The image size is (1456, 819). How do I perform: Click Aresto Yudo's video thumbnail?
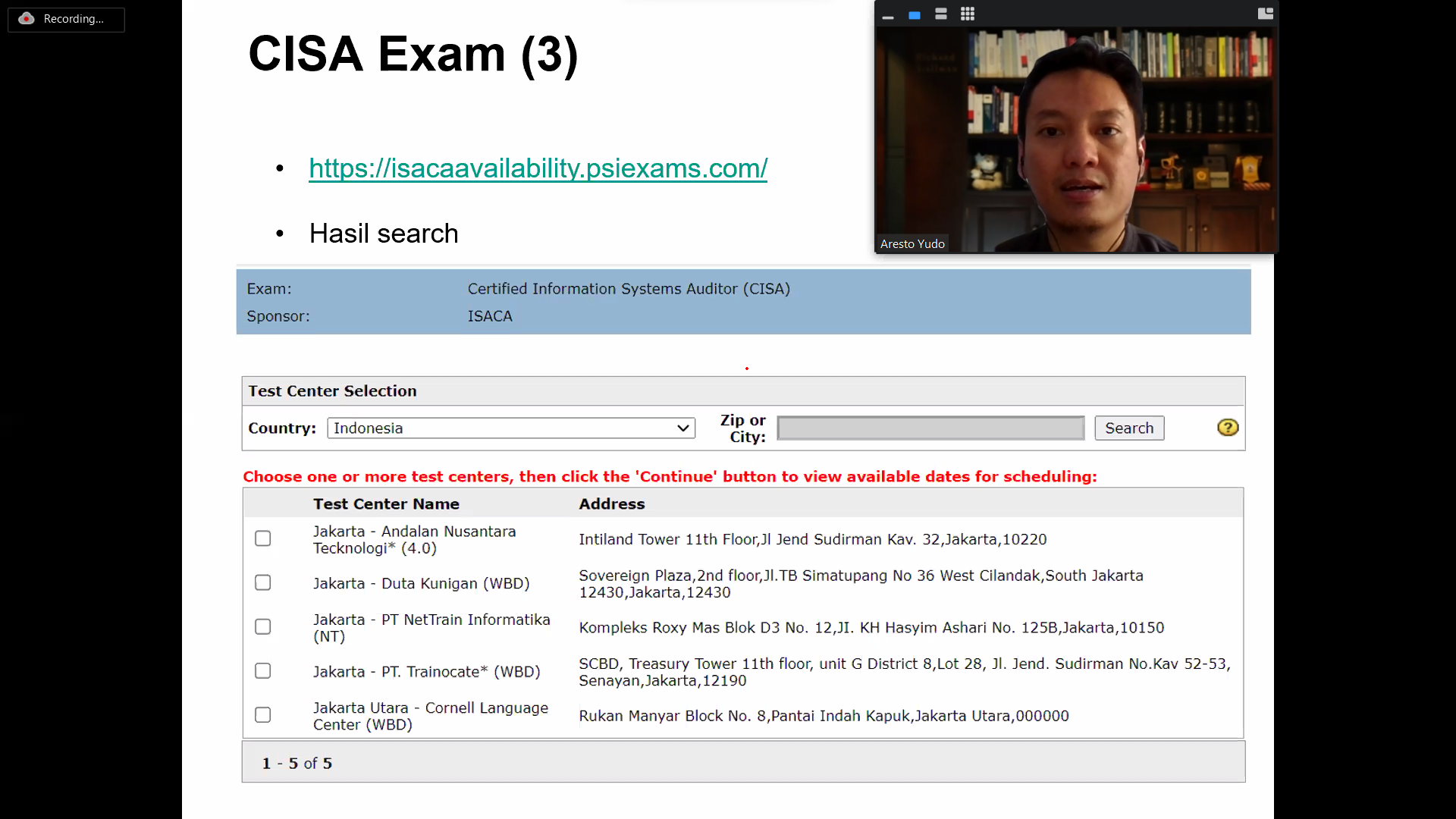pyautogui.click(x=1075, y=140)
